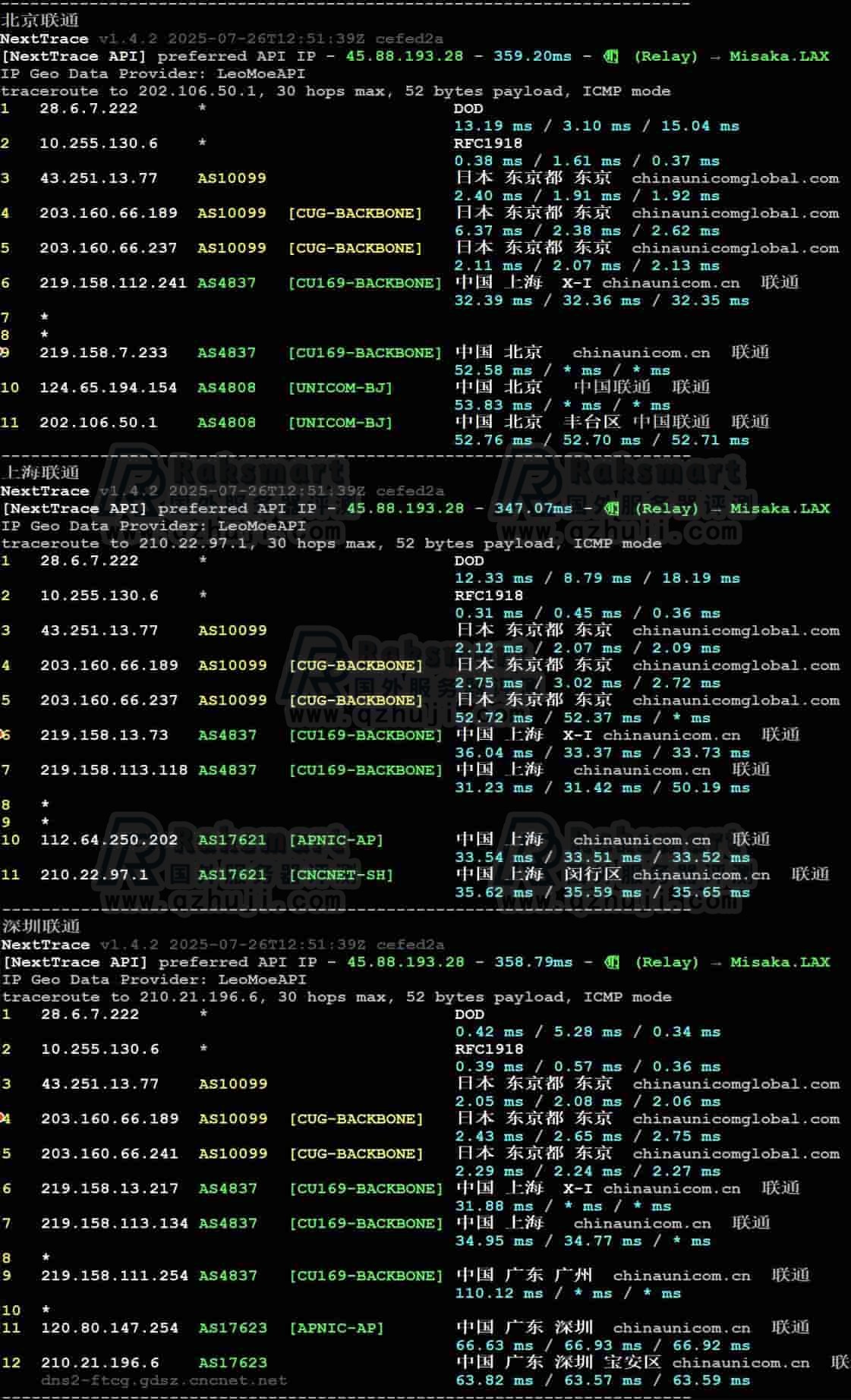Screen dimensions: 851x1400
Task: Click hop IP address 112.64.250.202
Action: tap(109, 840)
